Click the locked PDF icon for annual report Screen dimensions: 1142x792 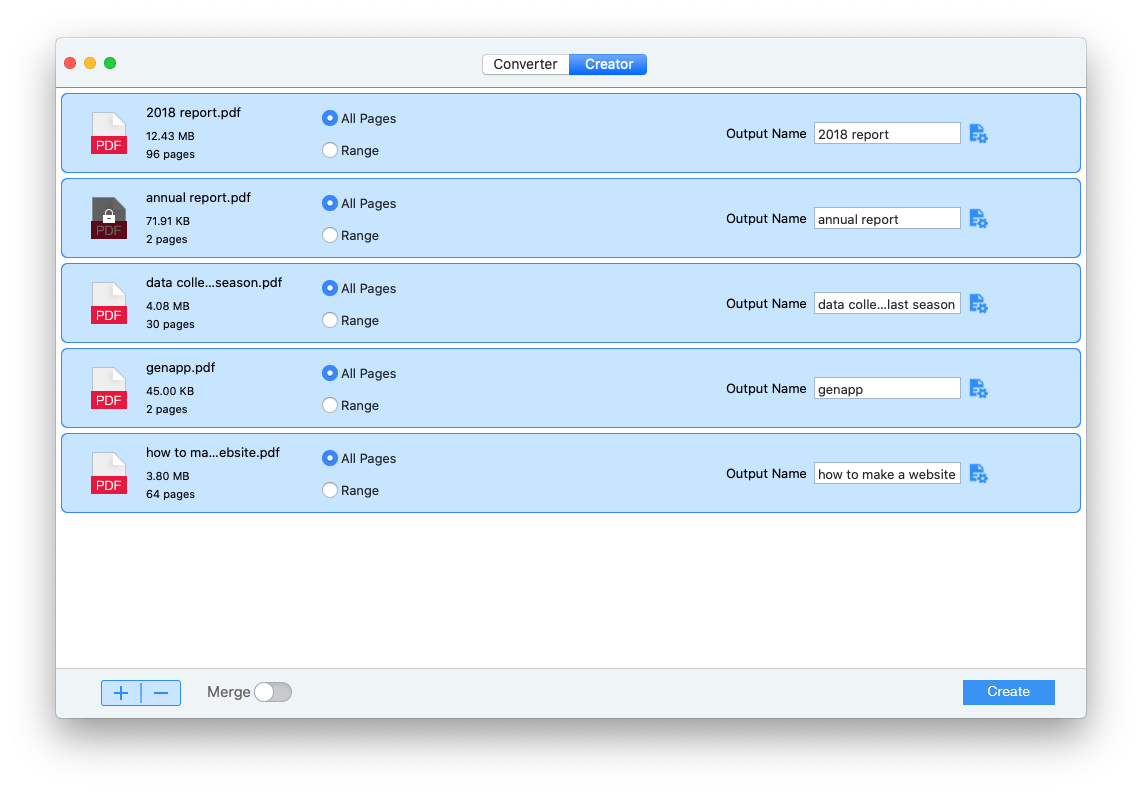point(109,218)
